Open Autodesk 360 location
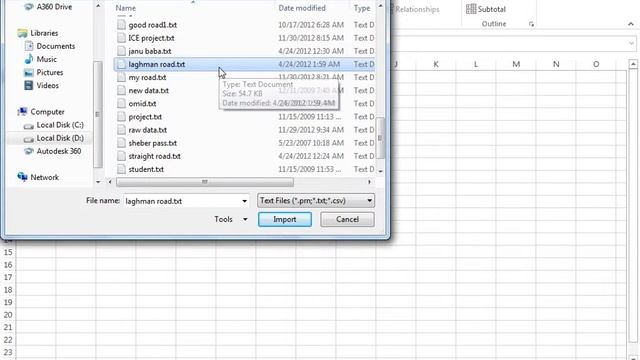Screen dimensions: 640x360 click(x=59, y=151)
